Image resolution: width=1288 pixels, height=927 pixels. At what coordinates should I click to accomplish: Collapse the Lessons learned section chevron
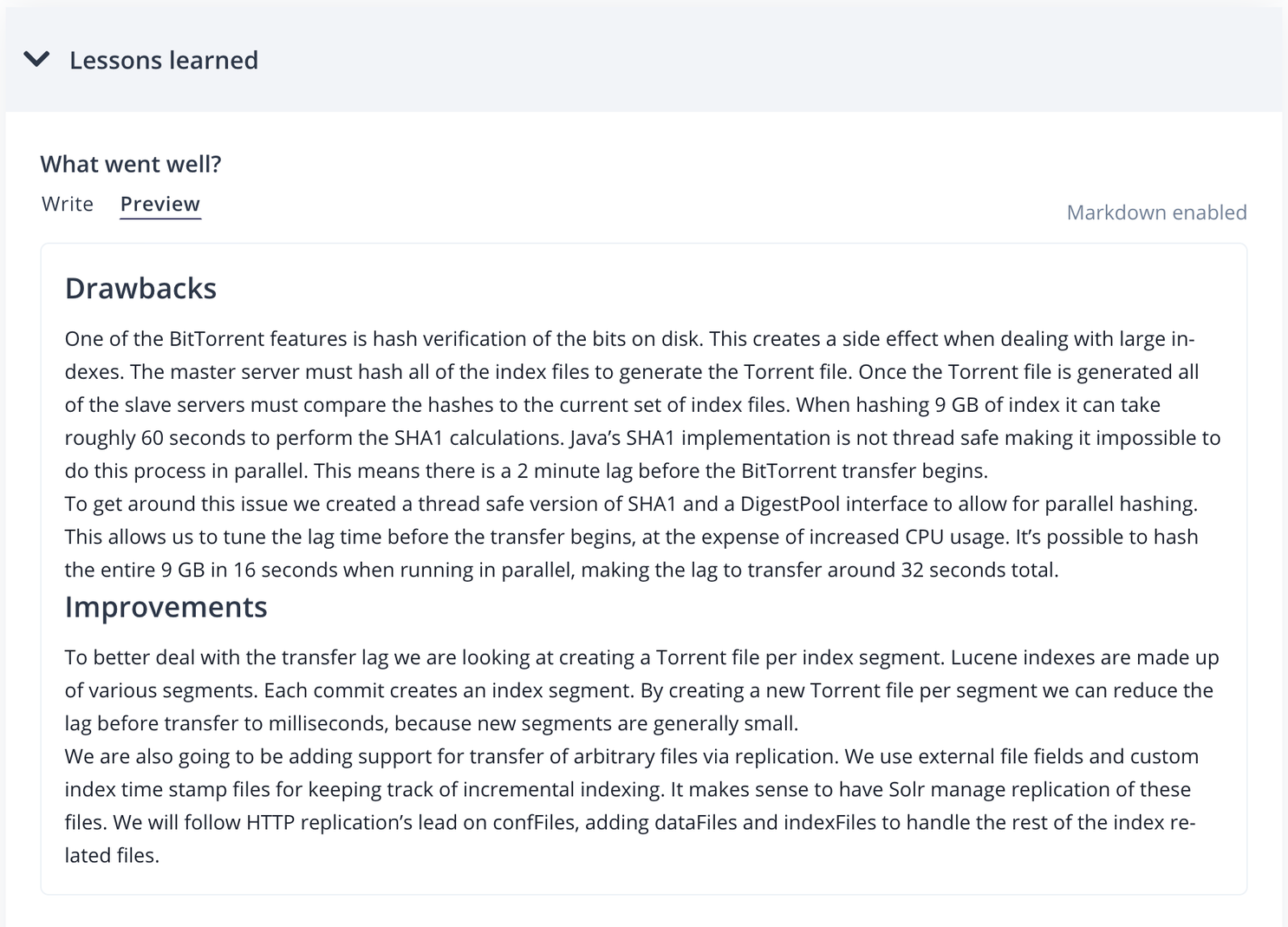pyautogui.click(x=36, y=59)
